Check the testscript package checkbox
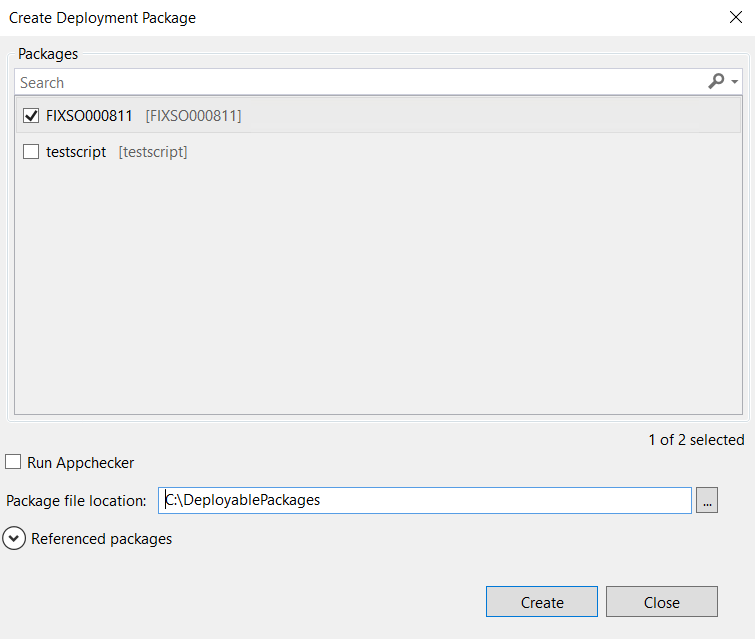The image size is (755, 639). tap(31, 152)
